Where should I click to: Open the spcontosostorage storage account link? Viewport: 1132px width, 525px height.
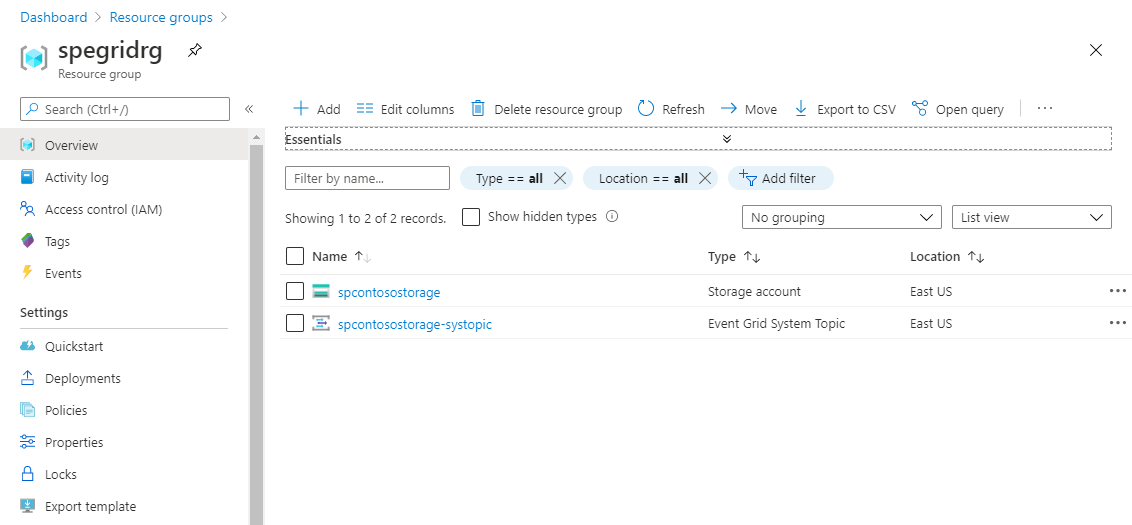pyautogui.click(x=389, y=292)
